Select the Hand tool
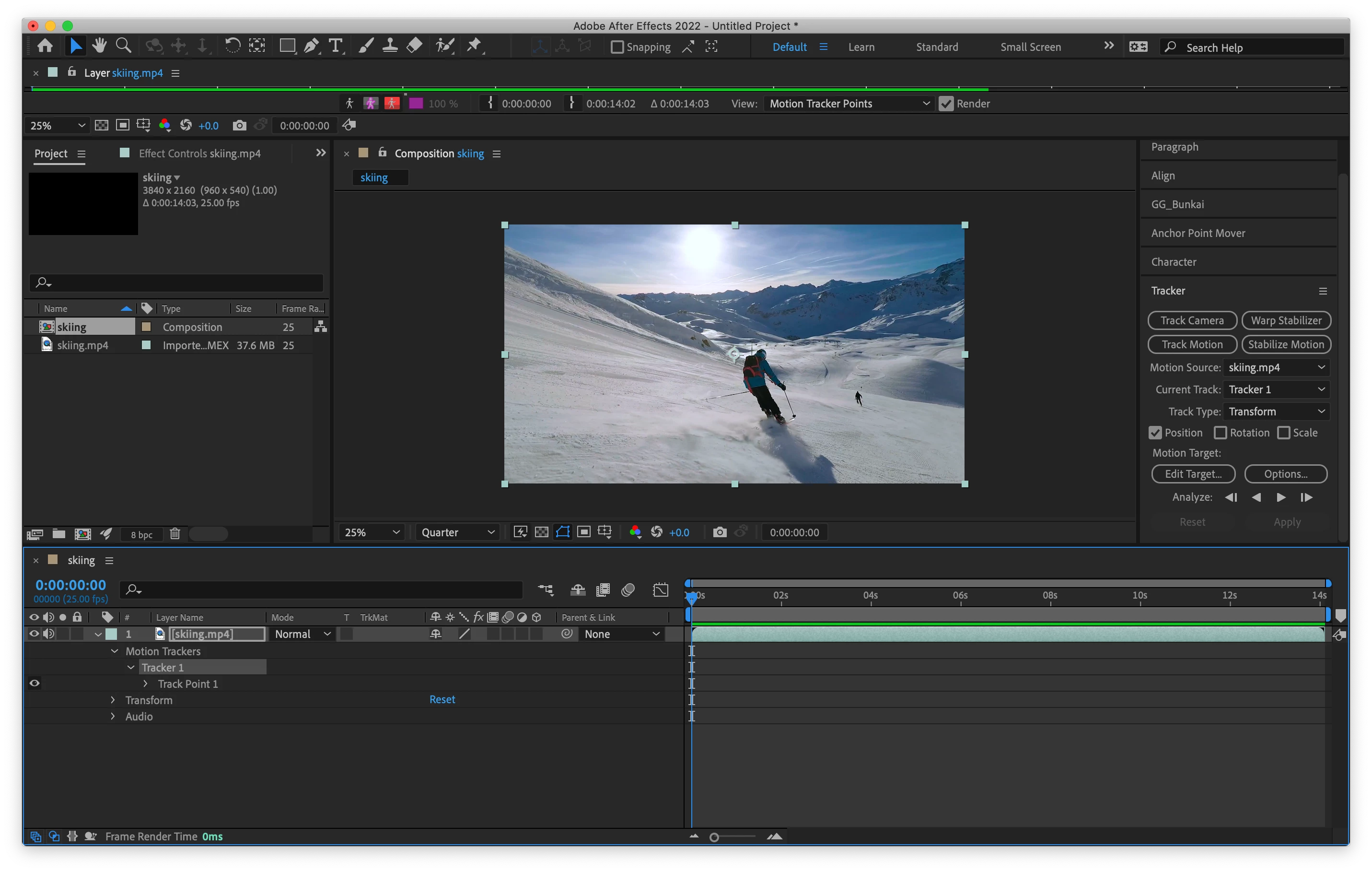 pos(100,46)
